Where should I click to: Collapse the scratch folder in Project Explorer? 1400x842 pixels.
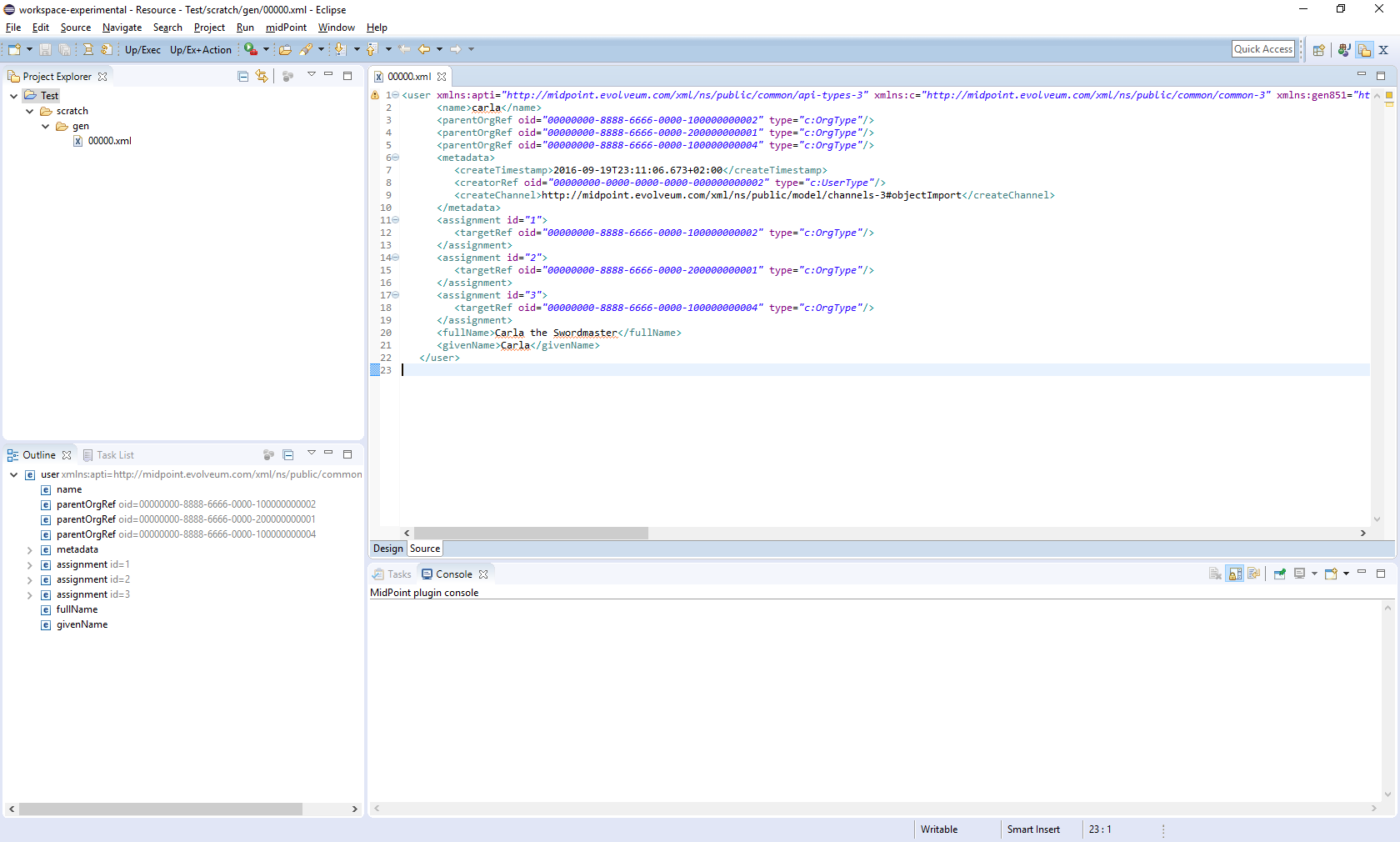point(29,111)
